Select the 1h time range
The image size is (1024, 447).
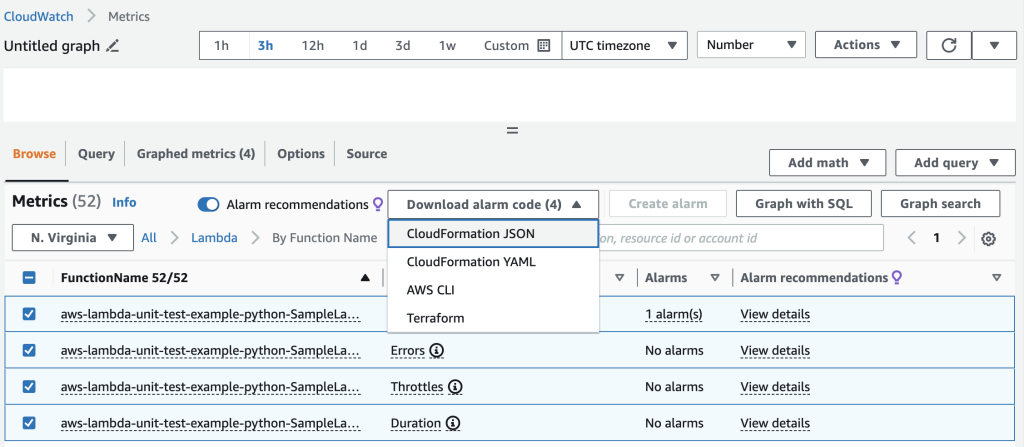coord(222,46)
